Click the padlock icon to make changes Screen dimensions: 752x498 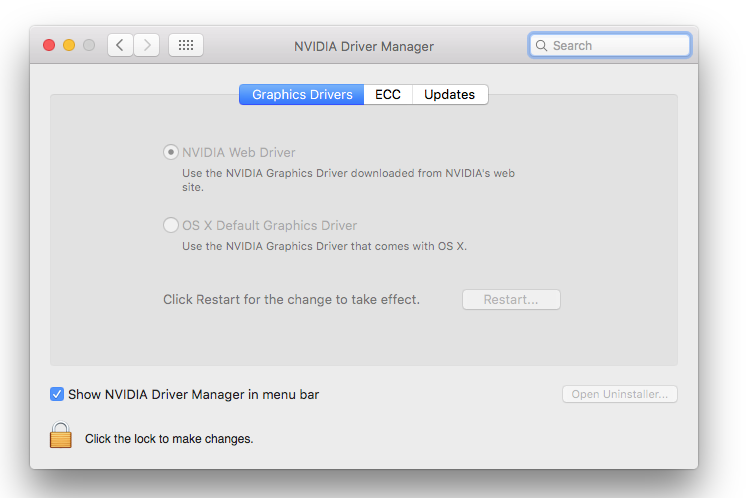tap(61, 436)
